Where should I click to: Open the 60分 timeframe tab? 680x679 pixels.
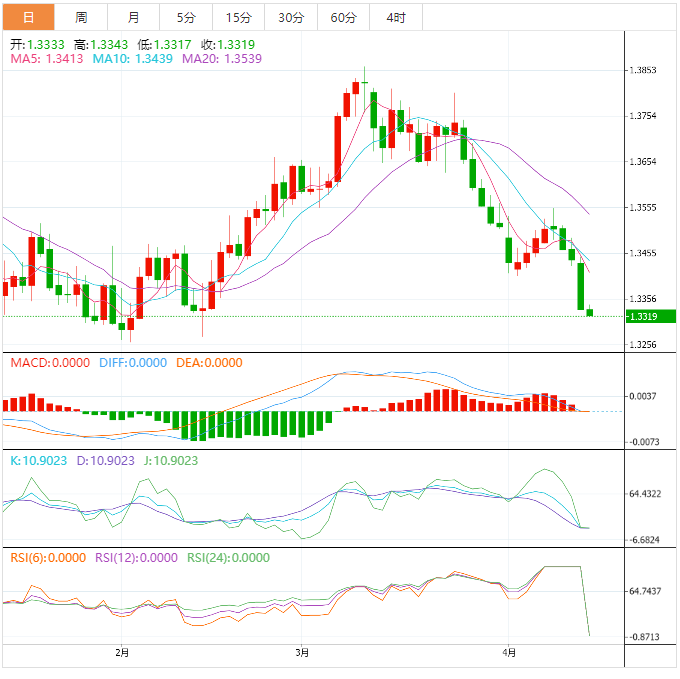[343, 17]
